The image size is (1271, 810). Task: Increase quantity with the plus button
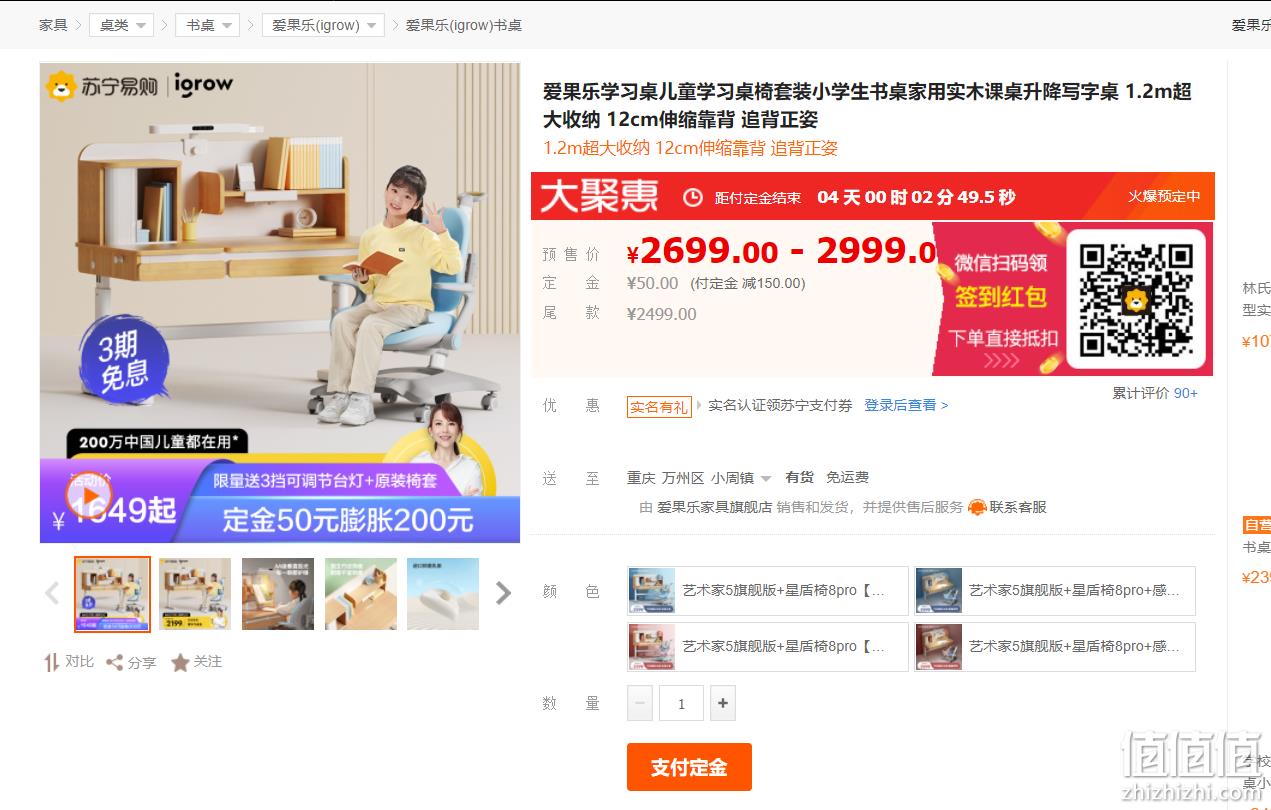click(x=723, y=703)
